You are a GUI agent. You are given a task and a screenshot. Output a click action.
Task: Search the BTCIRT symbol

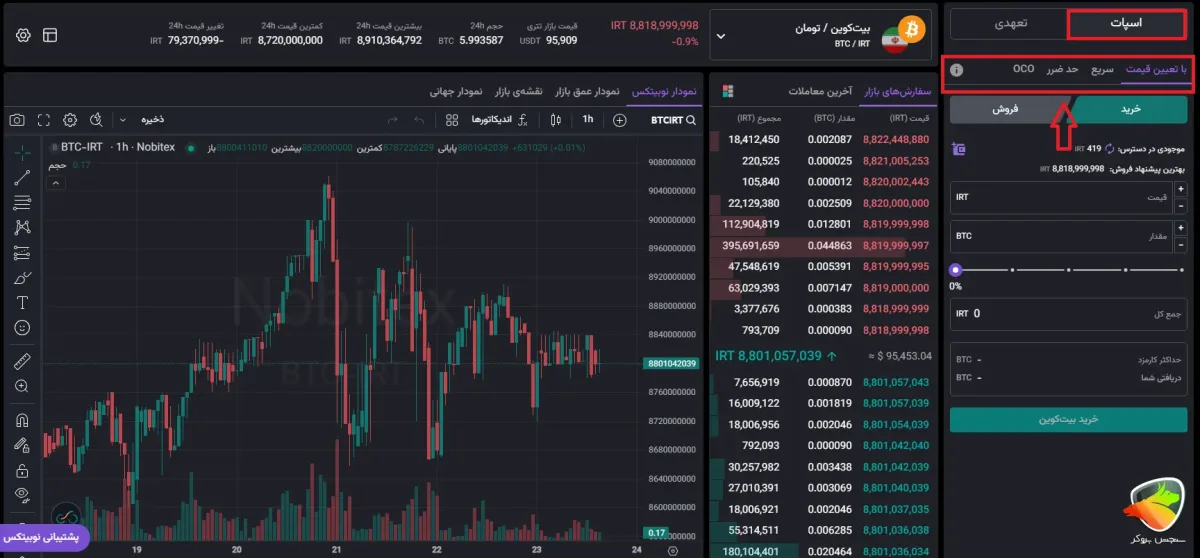pyautogui.click(x=672, y=120)
